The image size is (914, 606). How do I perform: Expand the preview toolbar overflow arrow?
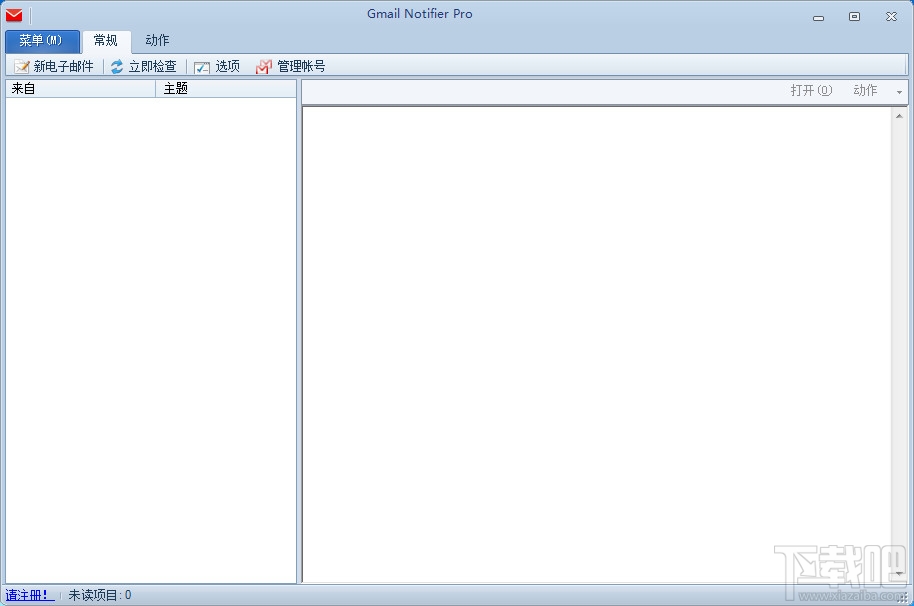(x=899, y=93)
